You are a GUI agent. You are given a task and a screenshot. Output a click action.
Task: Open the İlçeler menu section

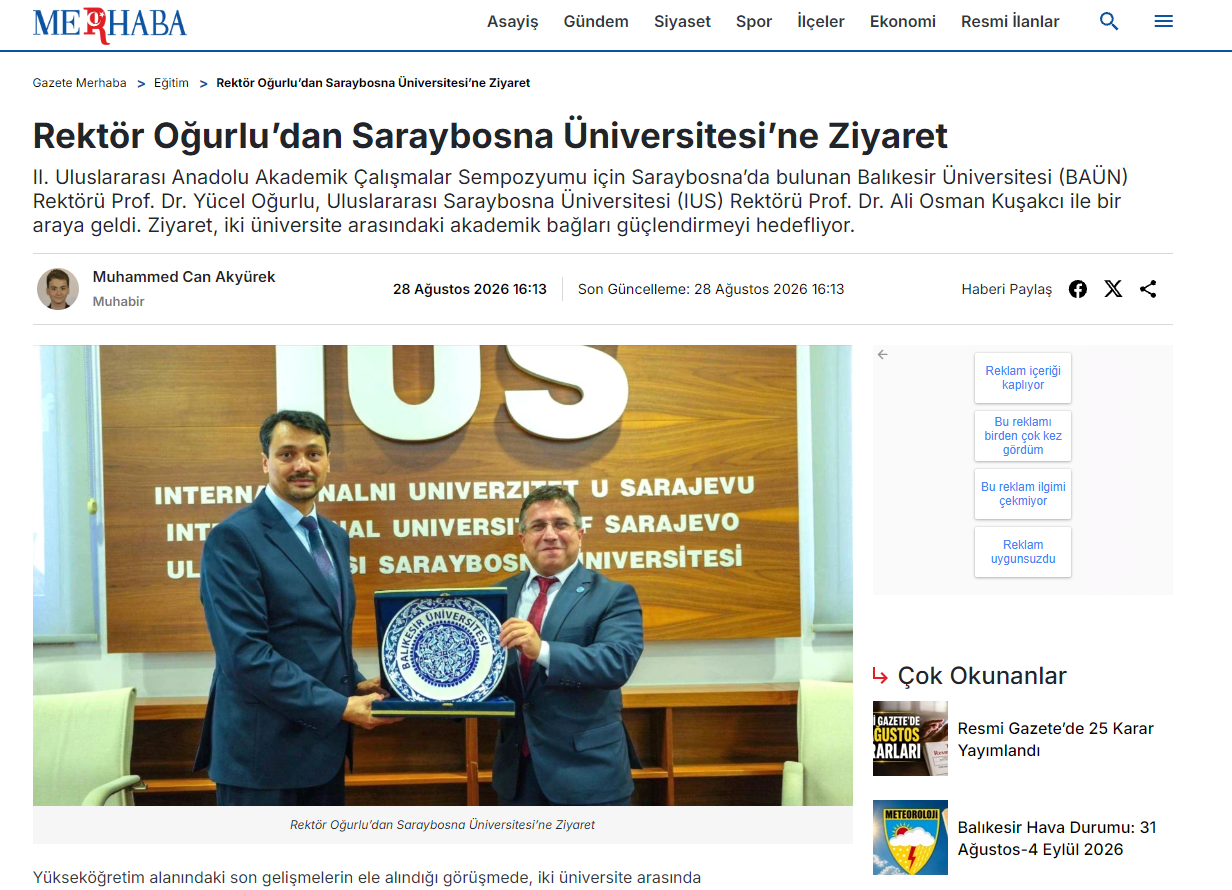(x=821, y=22)
